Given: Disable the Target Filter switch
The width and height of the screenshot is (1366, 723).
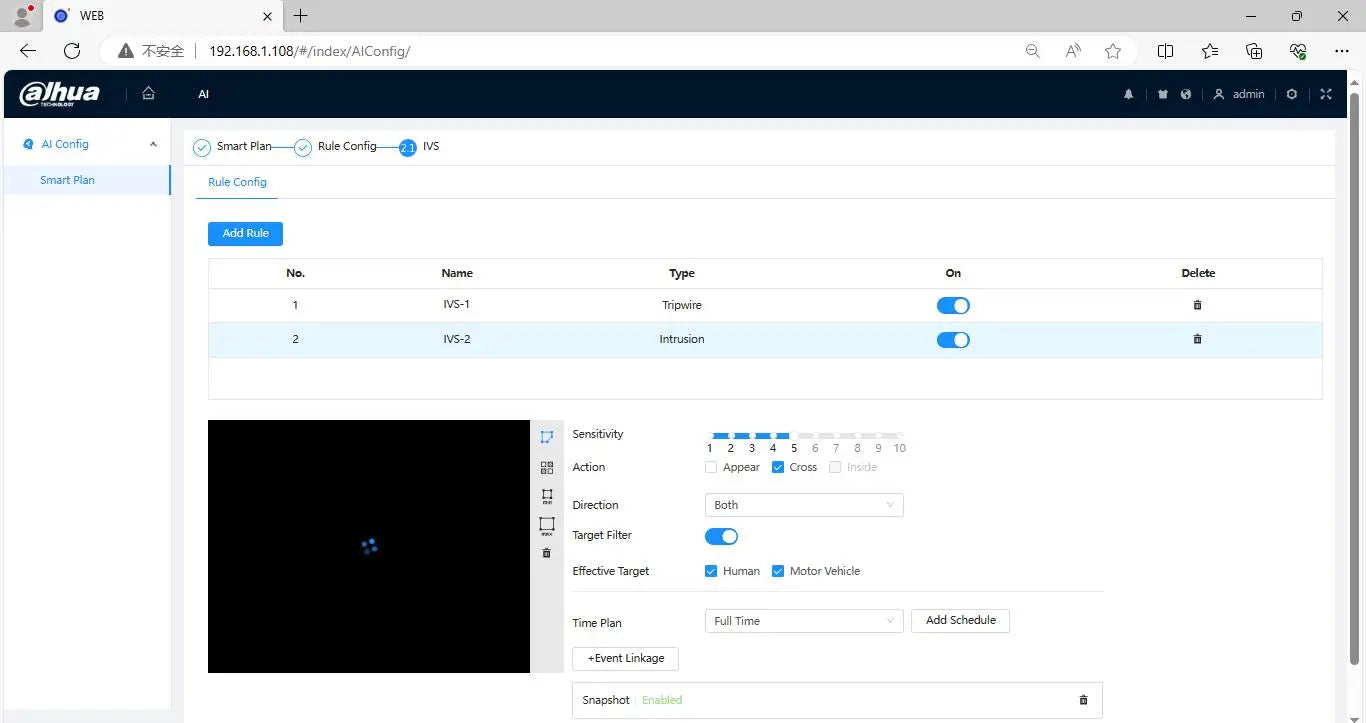Looking at the screenshot, I should tap(721, 536).
